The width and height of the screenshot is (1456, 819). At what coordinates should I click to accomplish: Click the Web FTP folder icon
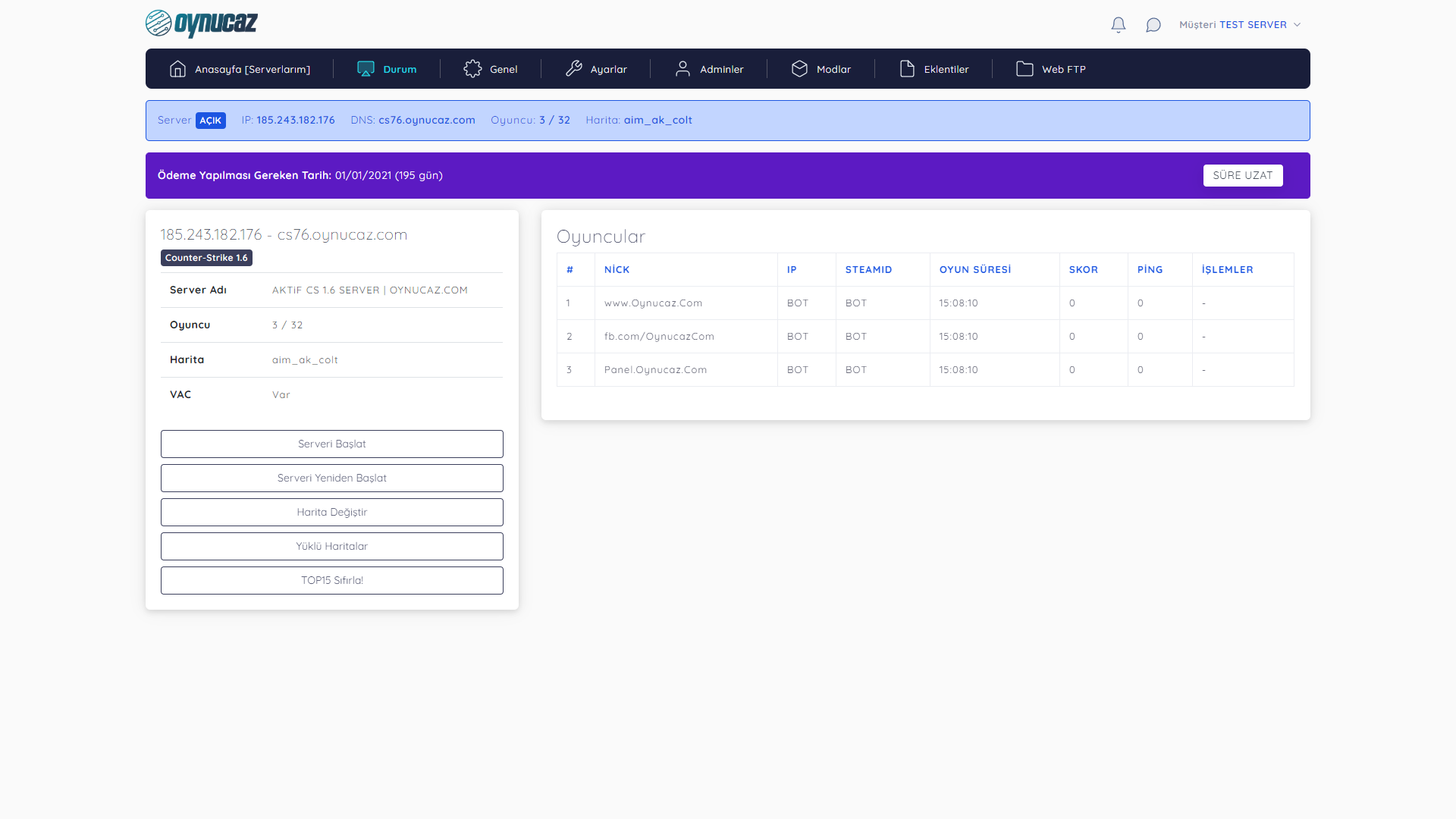coord(1025,69)
